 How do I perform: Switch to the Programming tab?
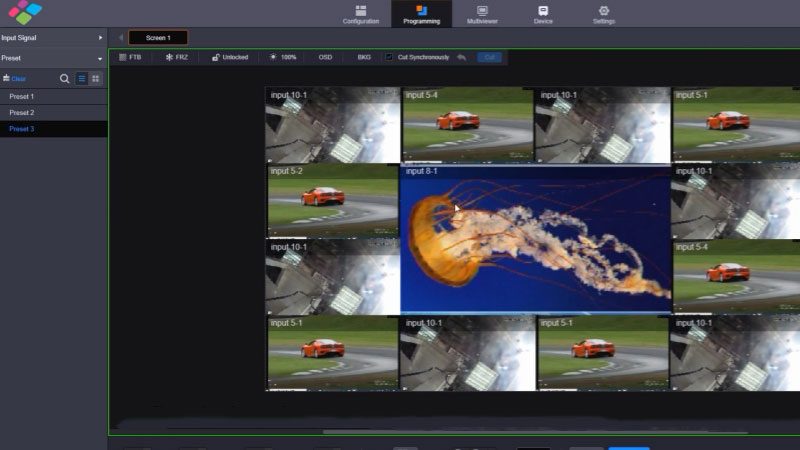(x=421, y=14)
